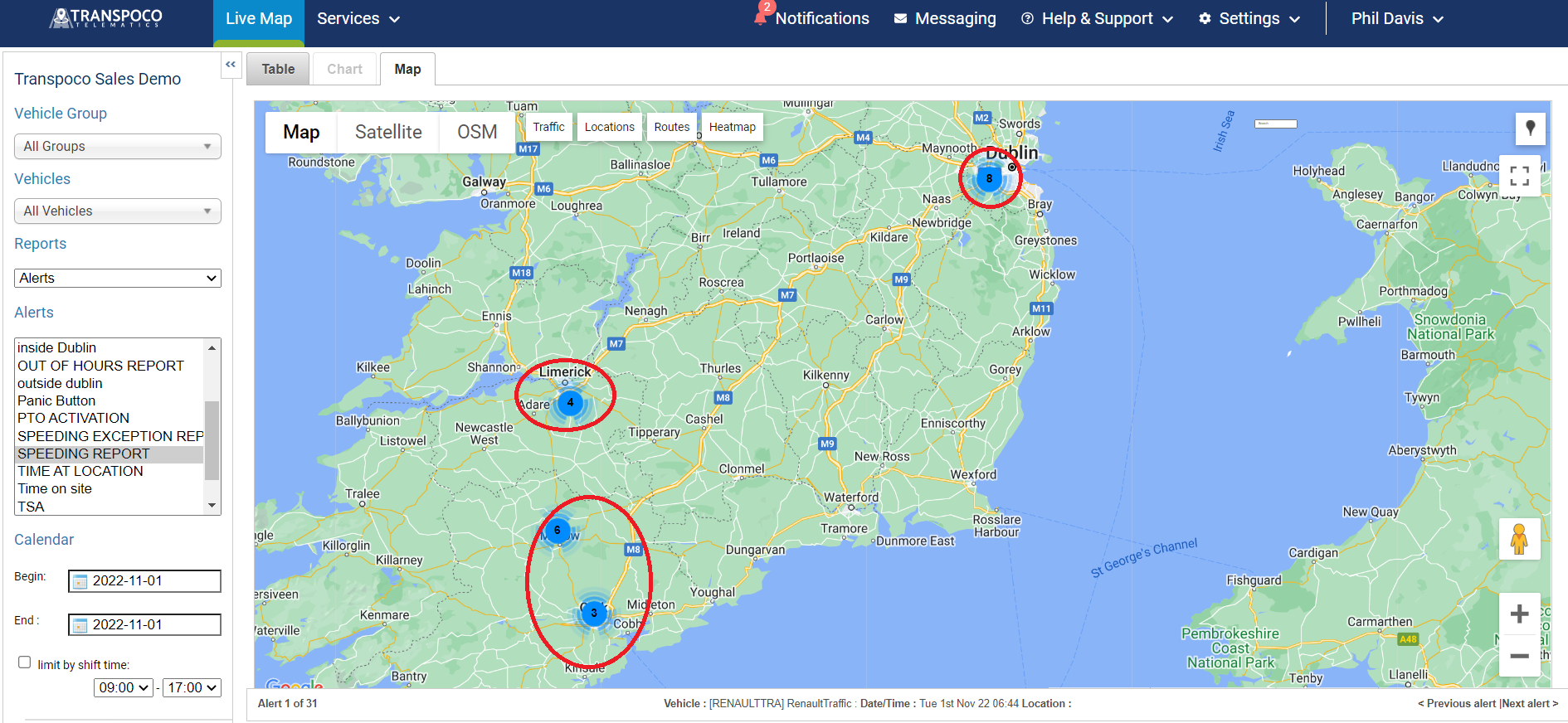Expand the Services menu
The height and width of the screenshot is (723, 1568).
pos(358,18)
